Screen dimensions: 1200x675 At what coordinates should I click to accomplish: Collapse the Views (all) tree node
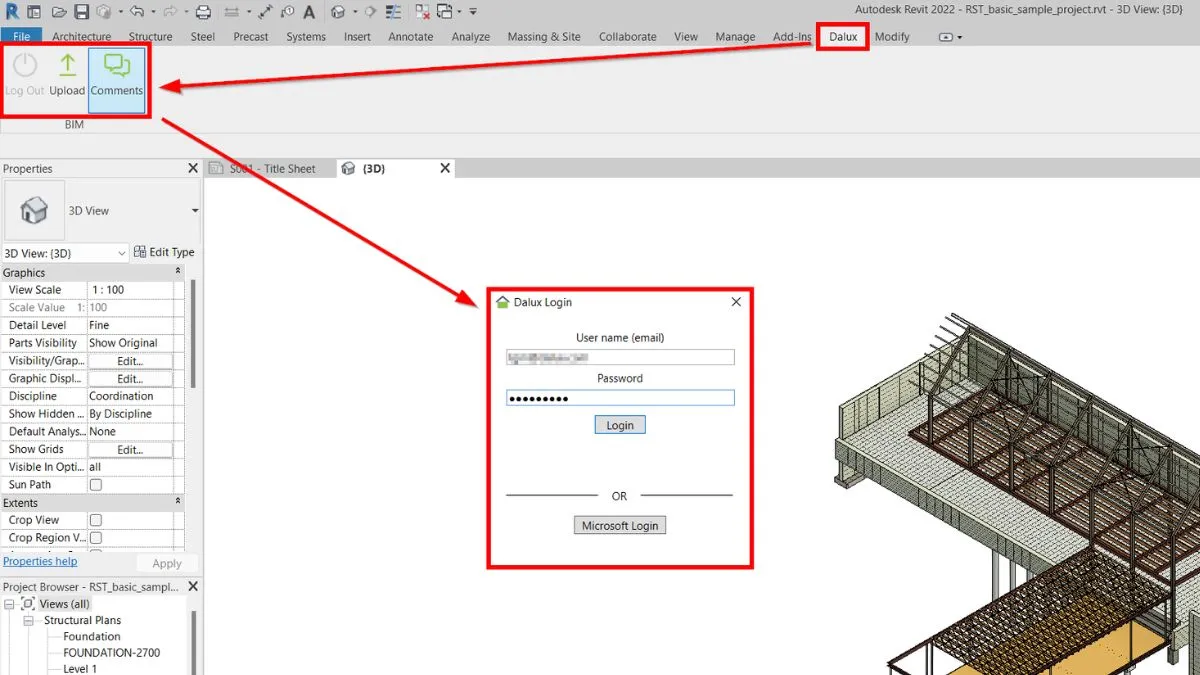[9, 604]
